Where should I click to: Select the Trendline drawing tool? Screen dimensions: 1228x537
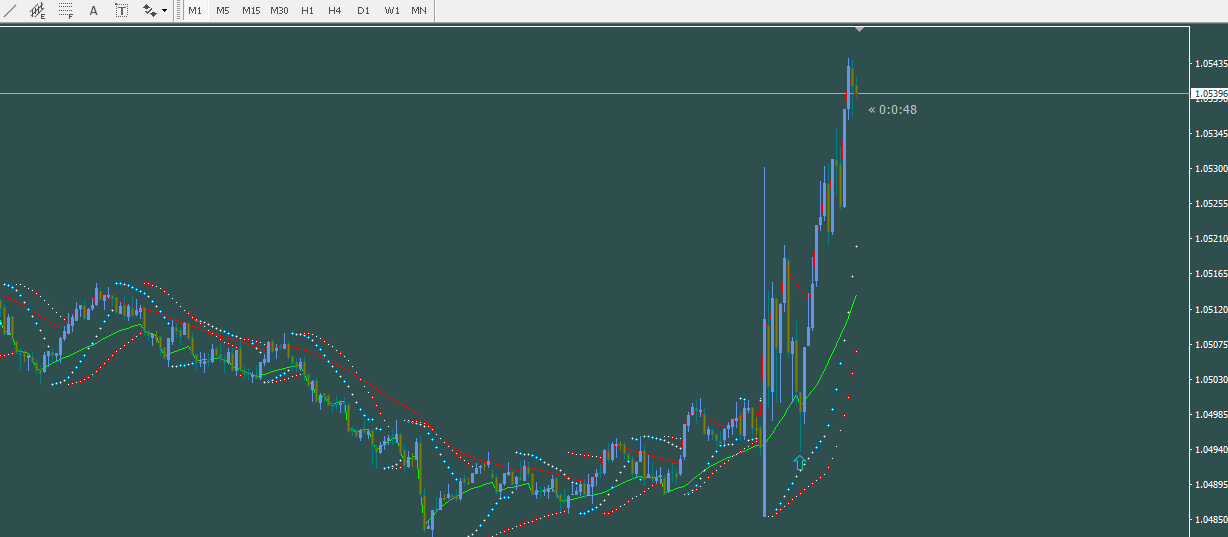(x=11, y=11)
